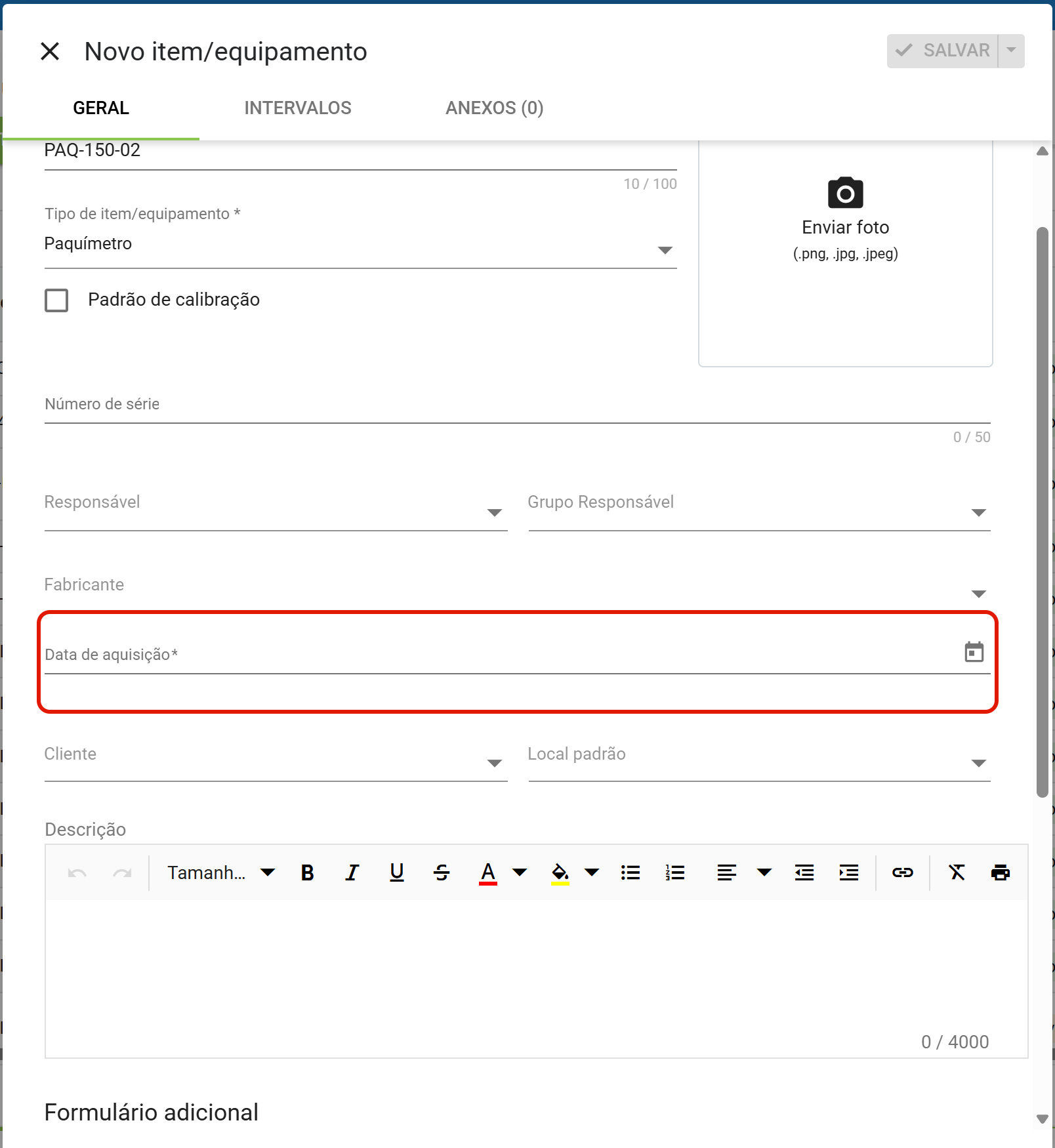Open the acquisition date calendar picker
1055x1148 pixels.
[974, 652]
